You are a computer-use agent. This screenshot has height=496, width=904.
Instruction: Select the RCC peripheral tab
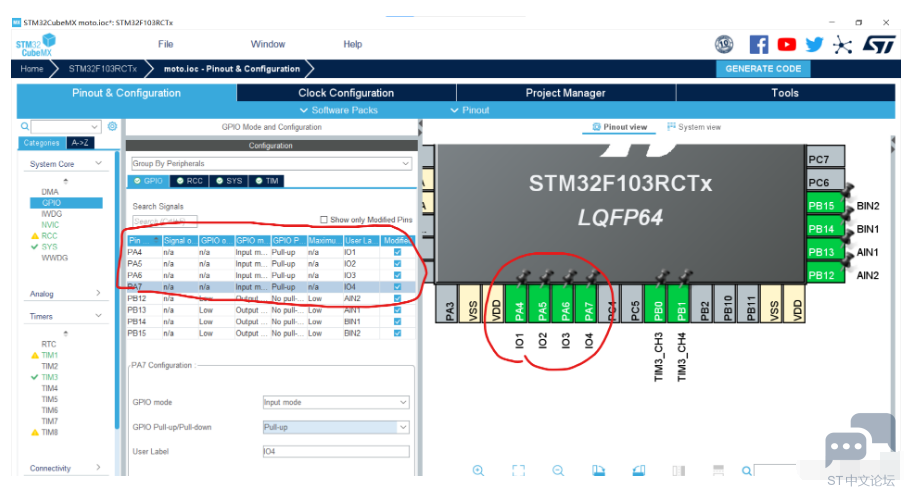tap(190, 181)
